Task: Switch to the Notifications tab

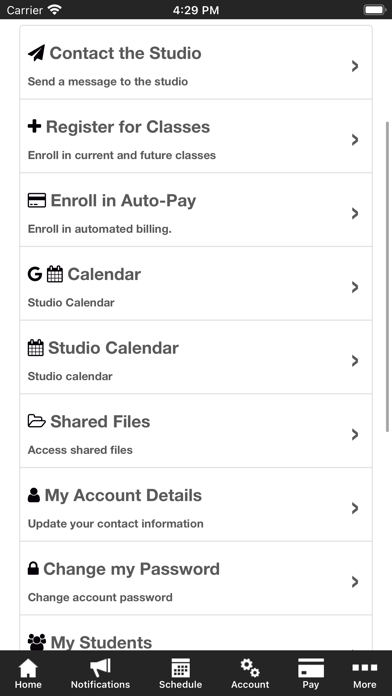Action: pos(100,674)
